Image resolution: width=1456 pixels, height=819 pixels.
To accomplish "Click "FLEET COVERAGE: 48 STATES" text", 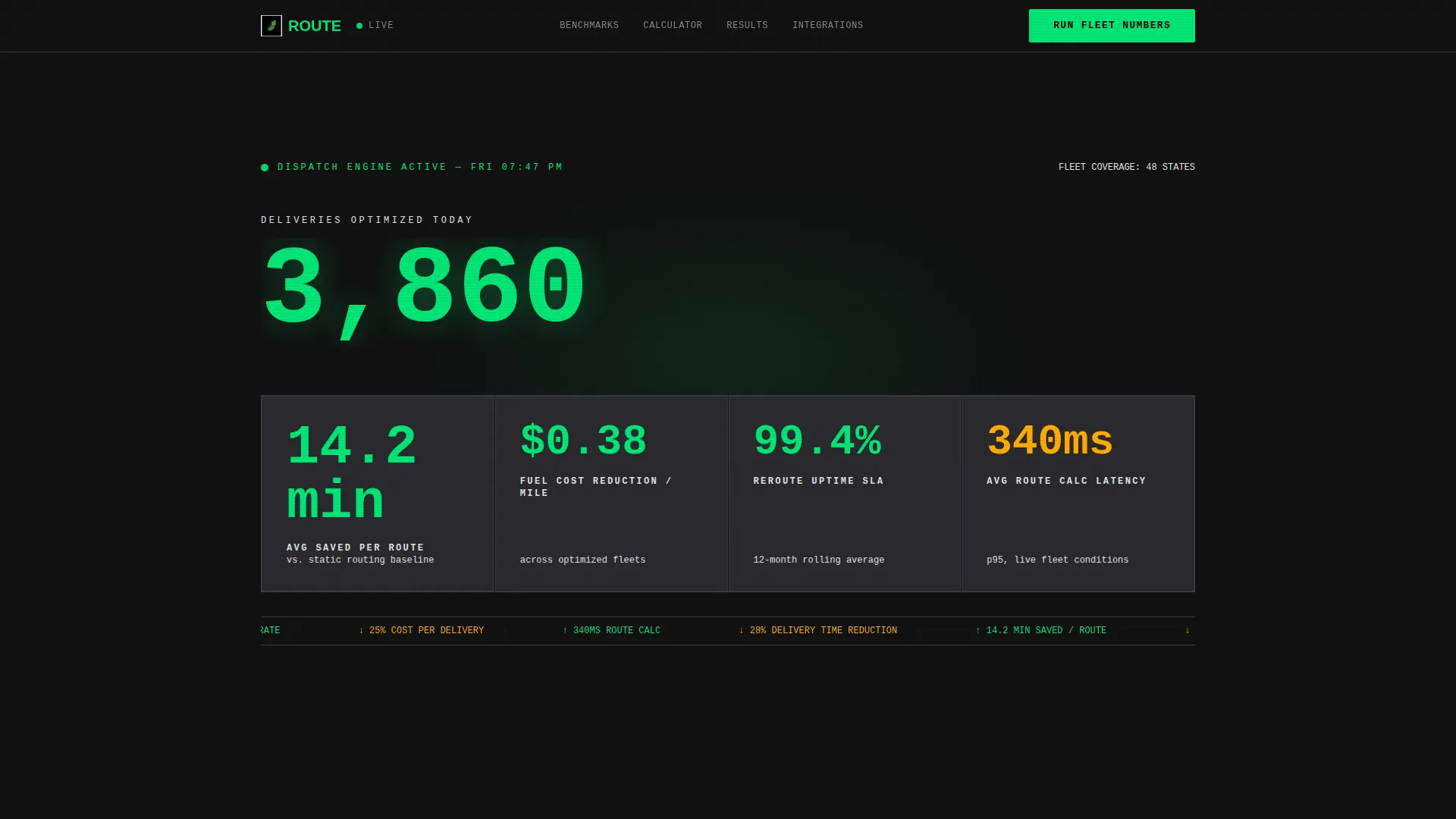I will click(1127, 167).
